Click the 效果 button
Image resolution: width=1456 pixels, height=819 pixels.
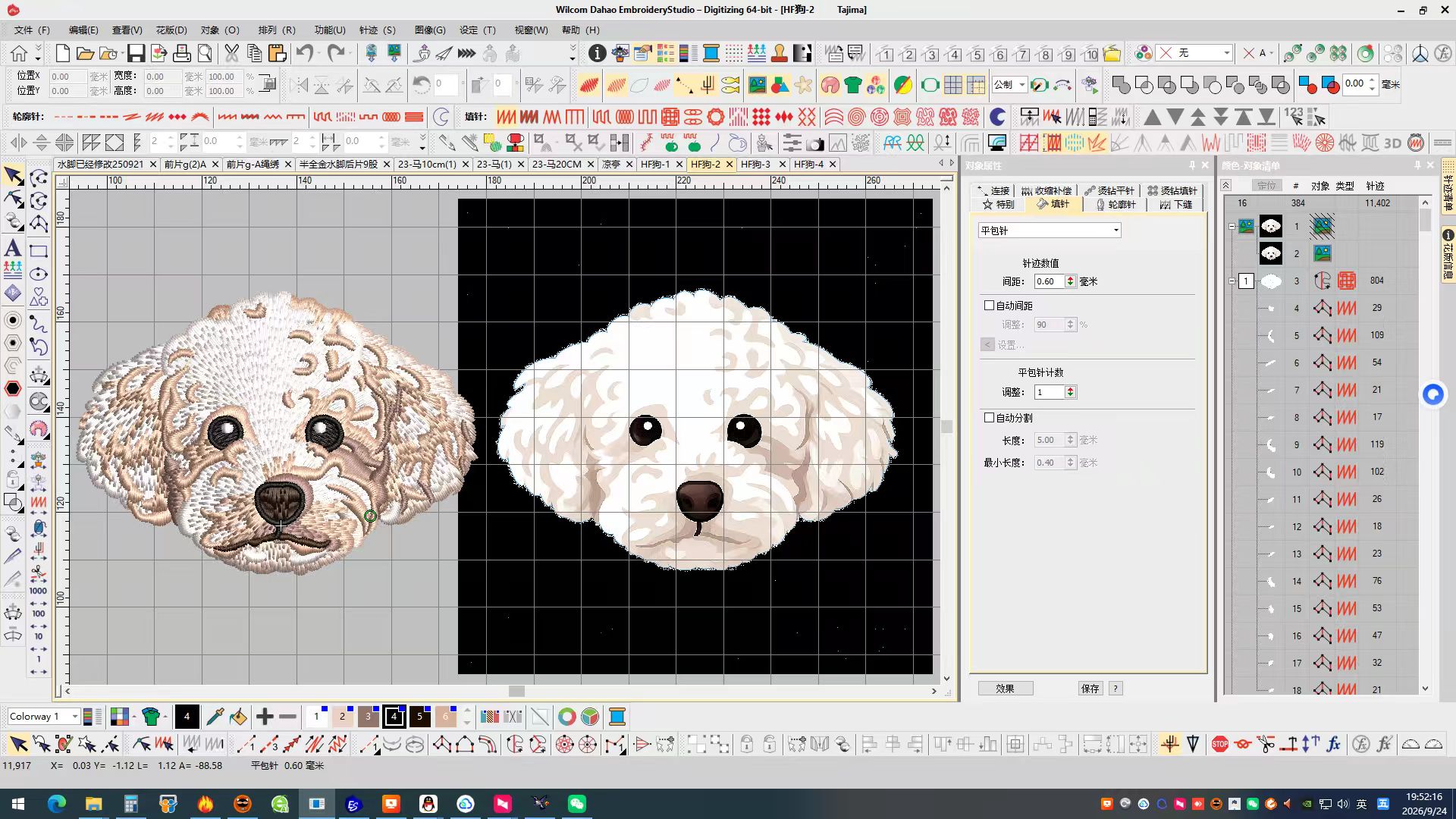1006,689
